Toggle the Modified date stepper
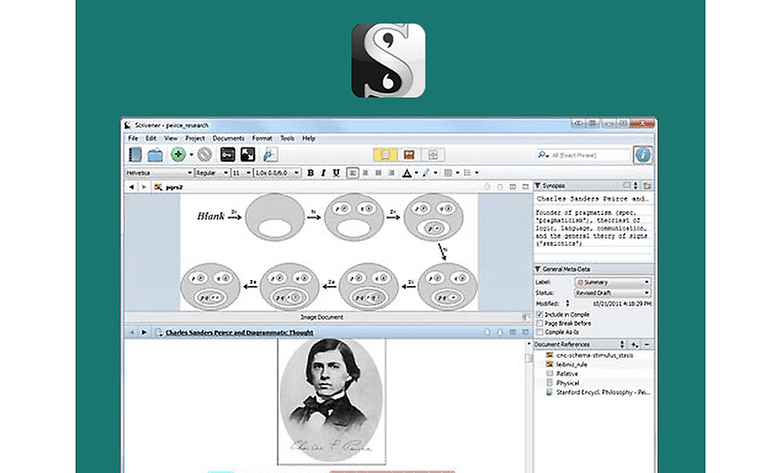Viewport: 782px width, 473px height. click(x=567, y=303)
